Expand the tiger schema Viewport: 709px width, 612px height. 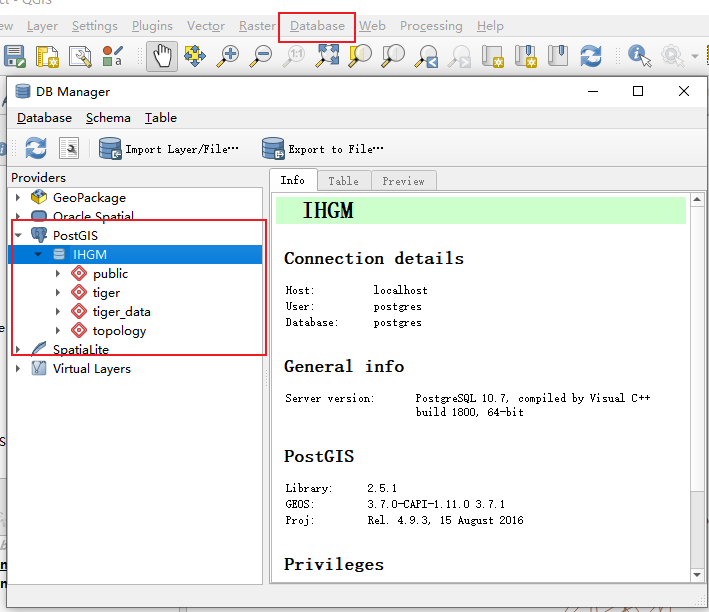(58, 293)
